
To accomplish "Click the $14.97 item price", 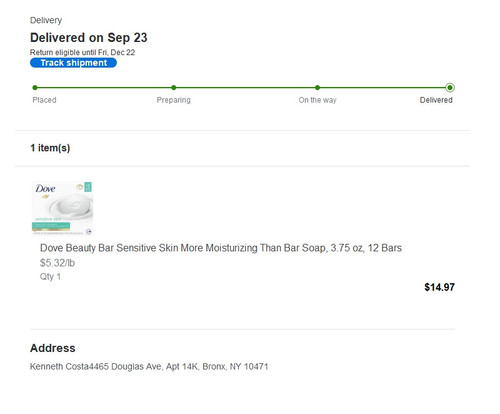I will (x=439, y=287).
